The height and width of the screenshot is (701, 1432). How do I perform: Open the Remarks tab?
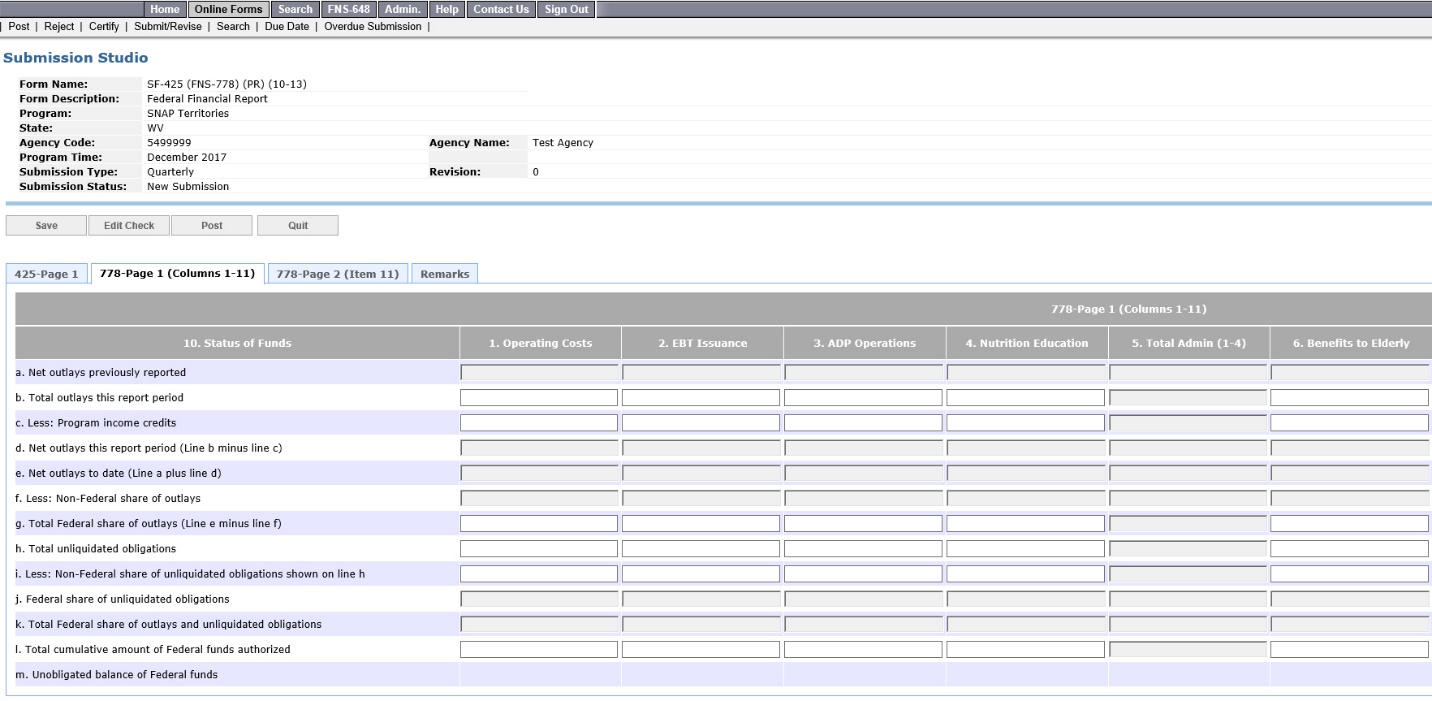click(x=445, y=275)
